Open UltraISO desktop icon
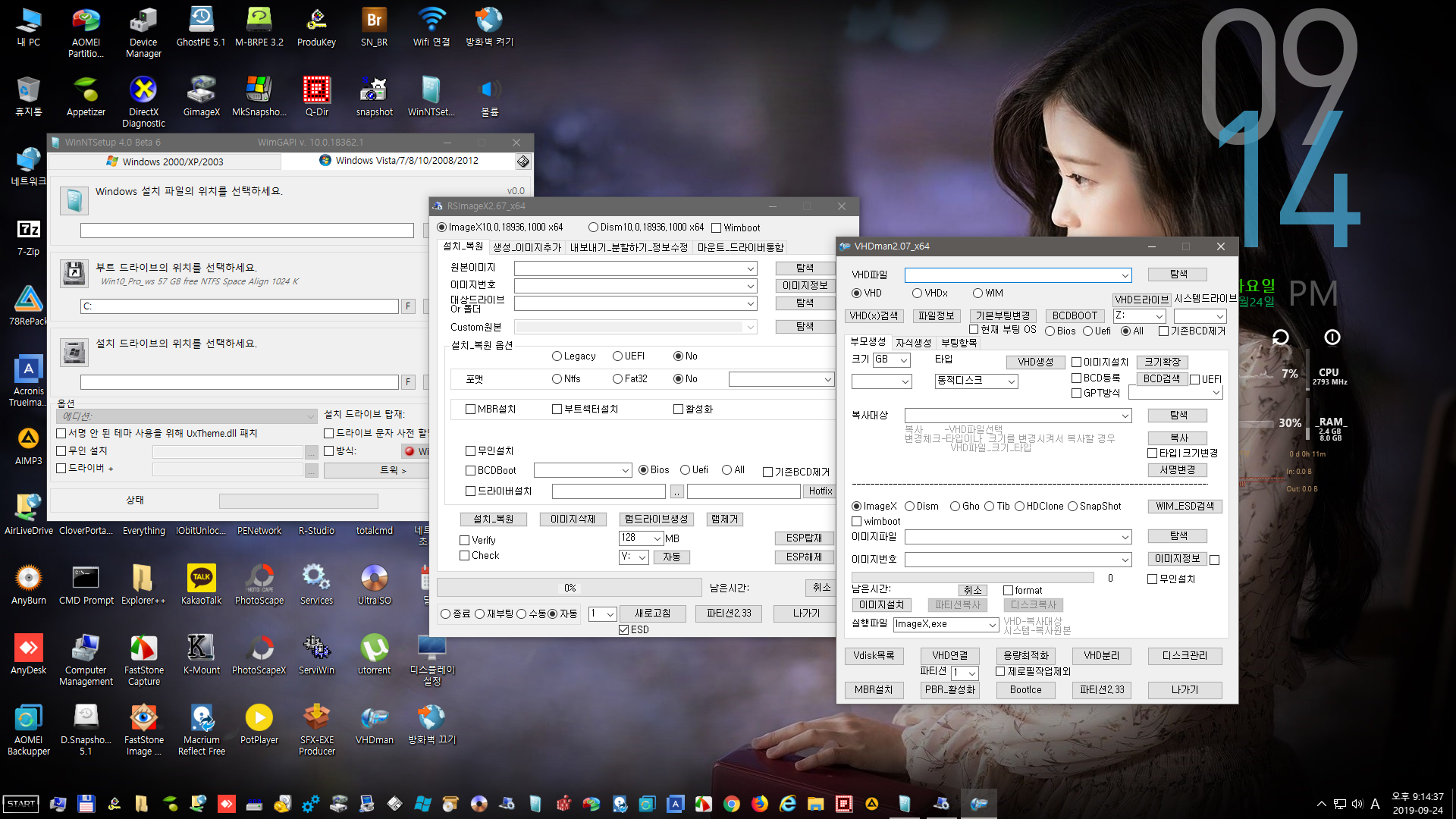This screenshot has height=819, width=1456. point(374,585)
